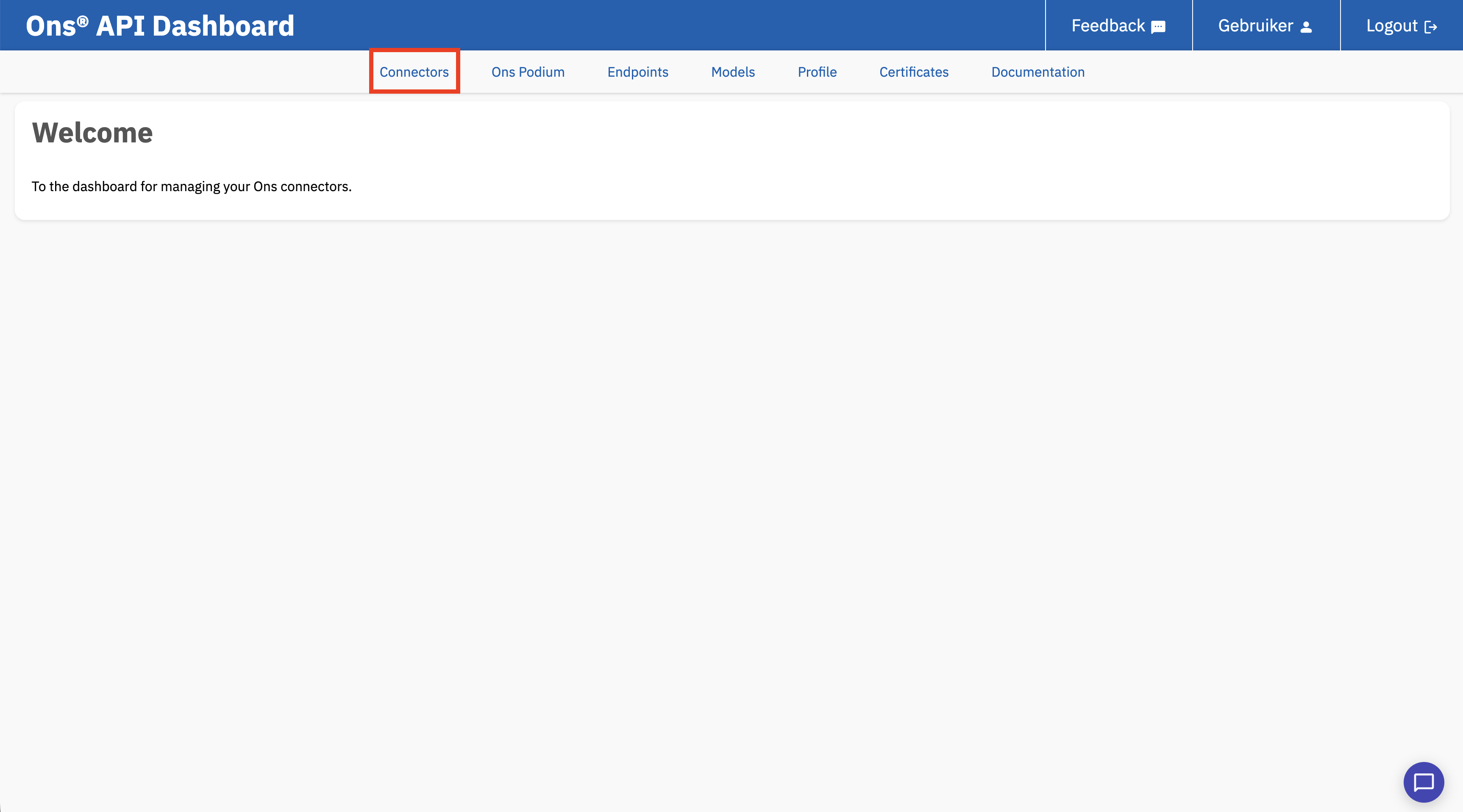Viewport: 1463px width, 812px height.
Task: Click the Welcome heading
Action: click(x=92, y=133)
